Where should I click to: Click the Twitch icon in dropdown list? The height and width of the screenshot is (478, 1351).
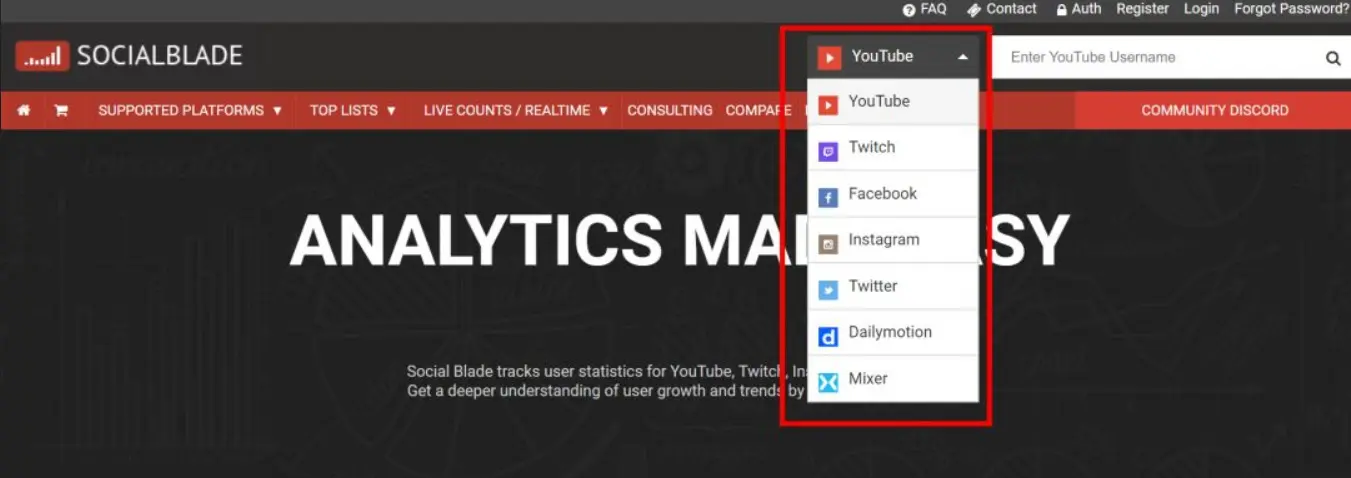coord(828,151)
